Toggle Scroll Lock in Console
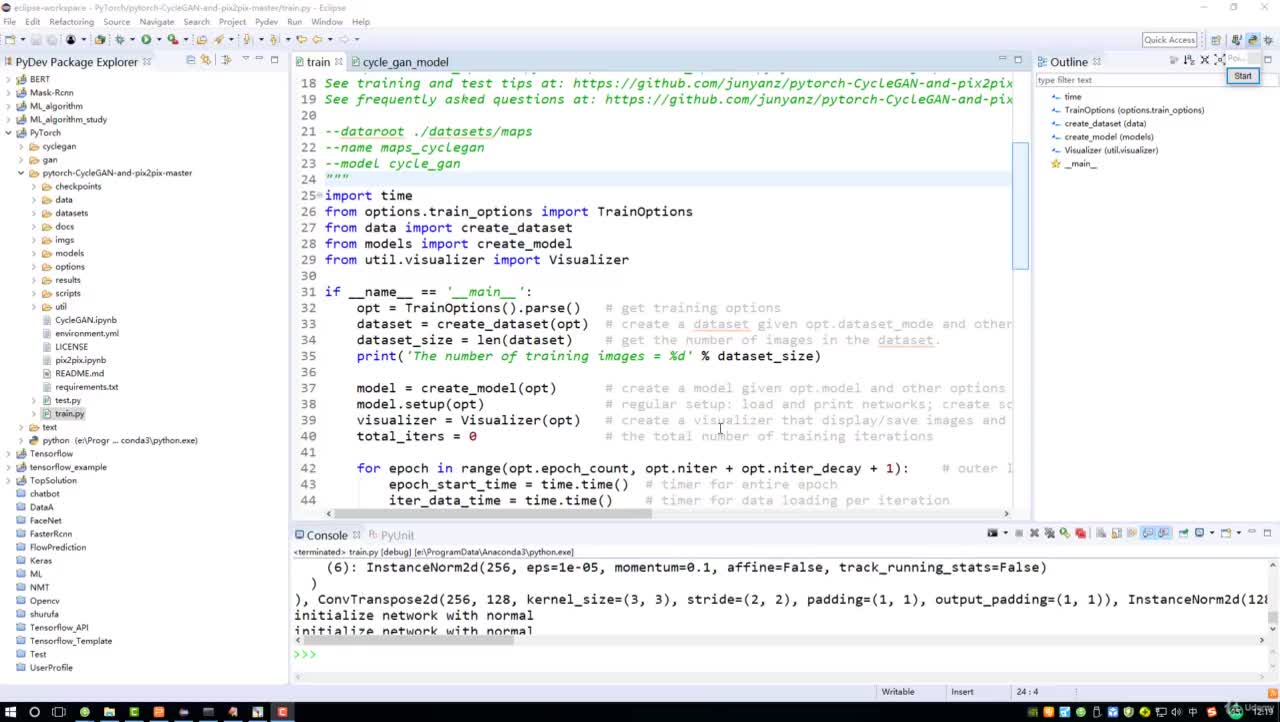 pyautogui.click(x=1116, y=533)
